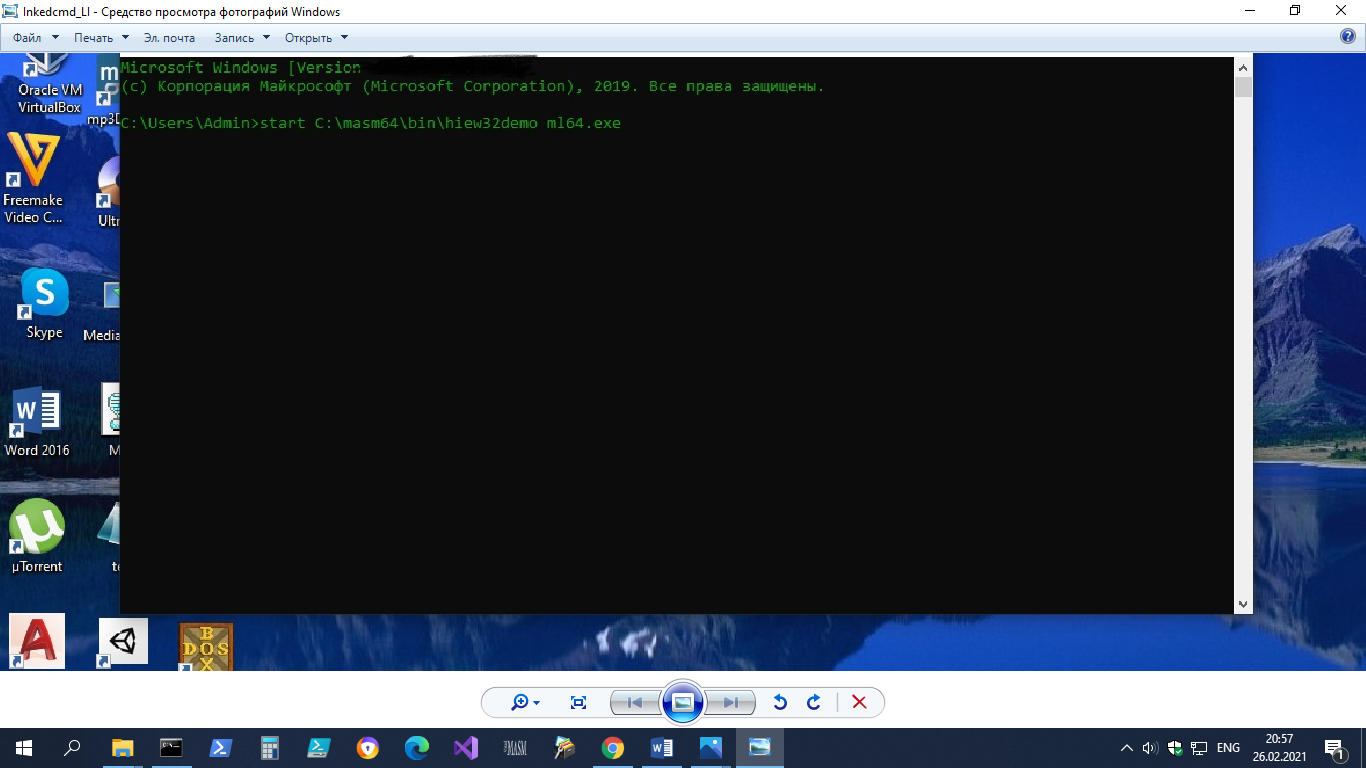Toggle actual size view in the toolbar
This screenshot has height=768, width=1366.
(x=578, y=703)
